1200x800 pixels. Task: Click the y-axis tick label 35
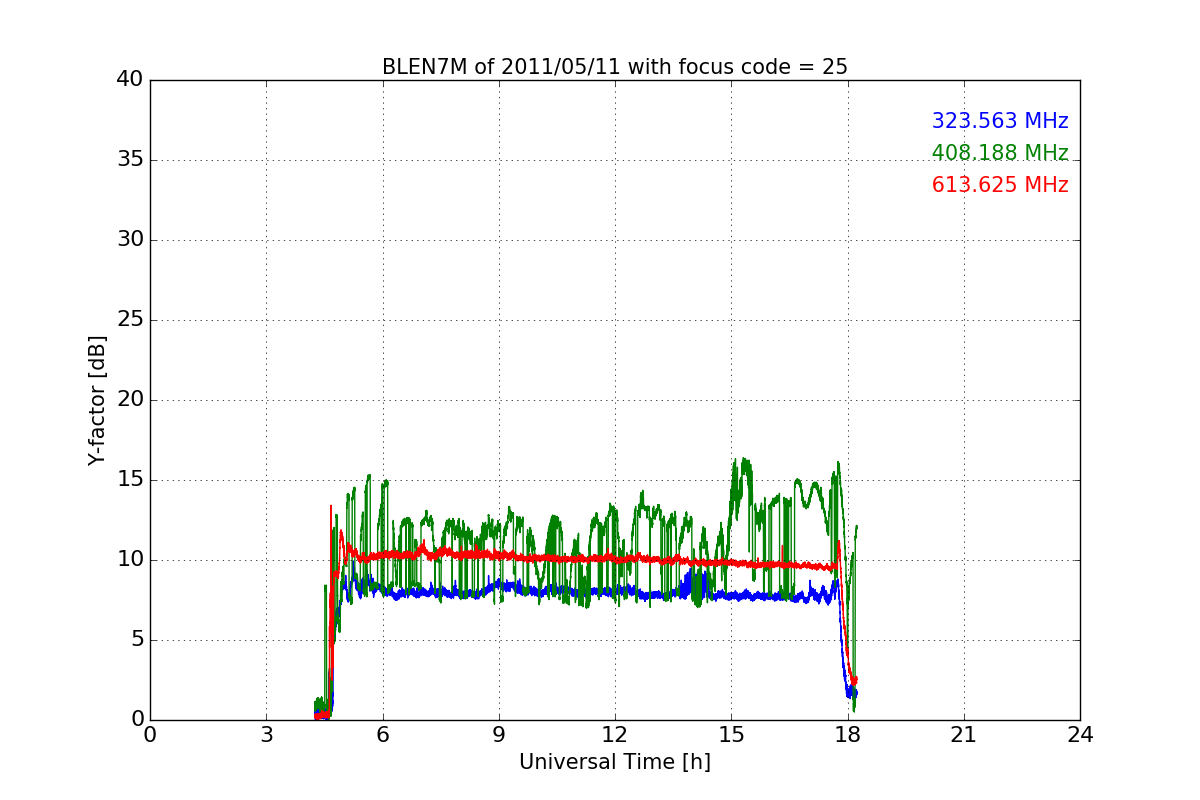(x=129, y=160)
